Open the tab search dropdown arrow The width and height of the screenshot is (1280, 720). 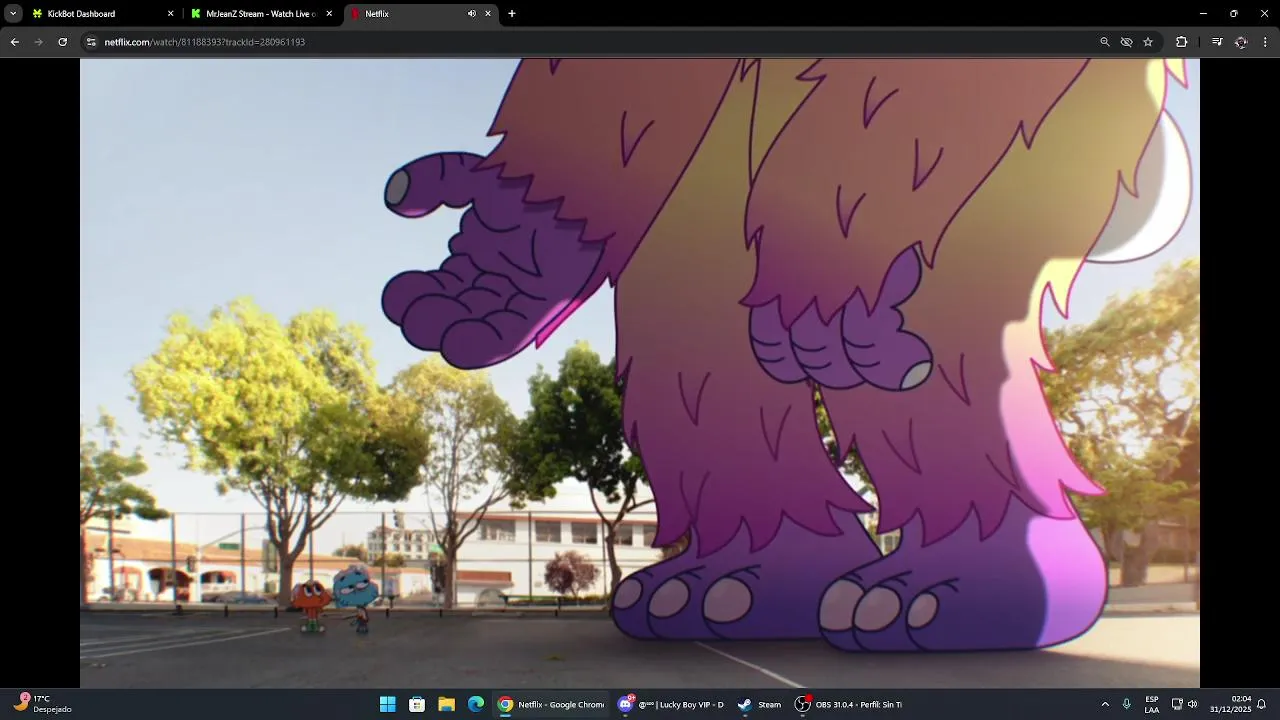[13, 14]
